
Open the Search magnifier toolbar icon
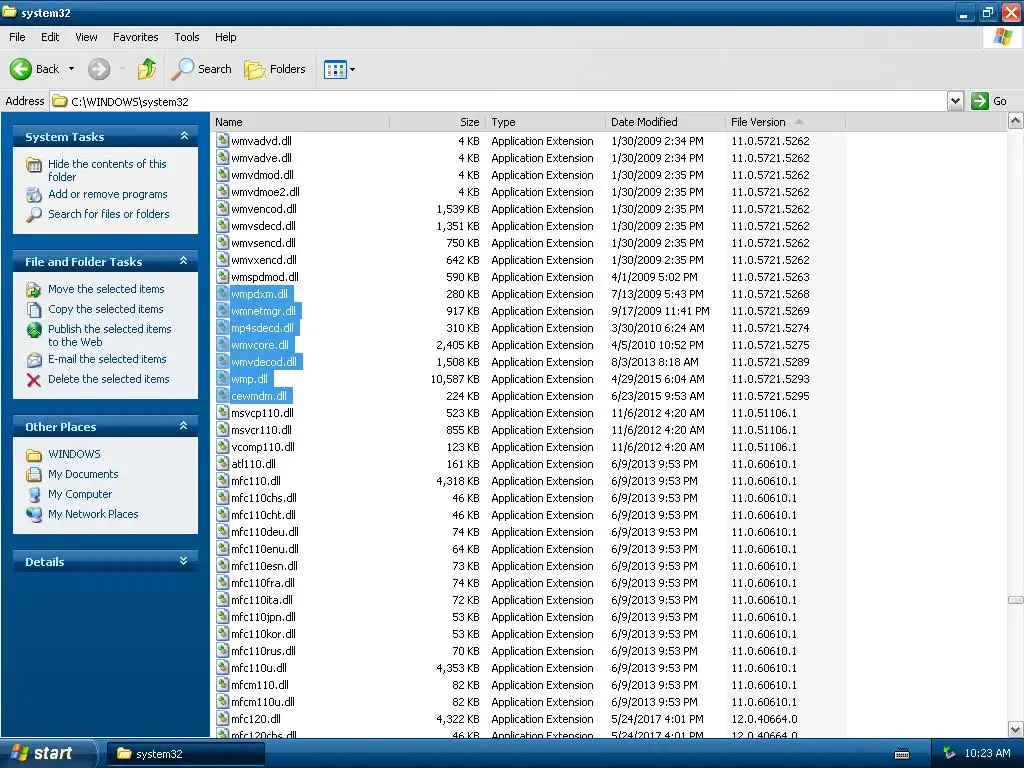[x=182, y=69]
